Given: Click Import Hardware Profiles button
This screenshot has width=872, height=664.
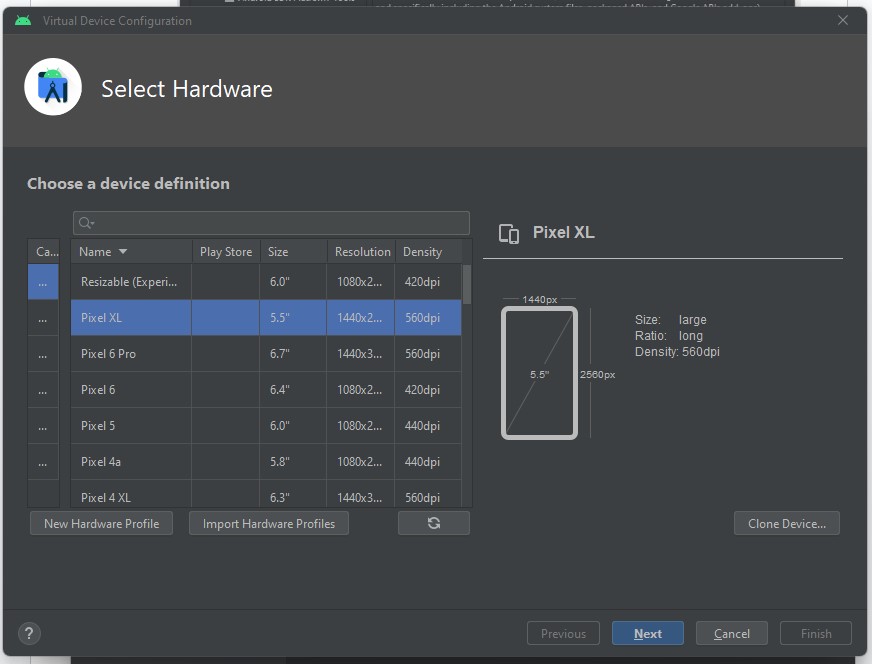Looking at the screenshot, I should [x=269, y=523].
